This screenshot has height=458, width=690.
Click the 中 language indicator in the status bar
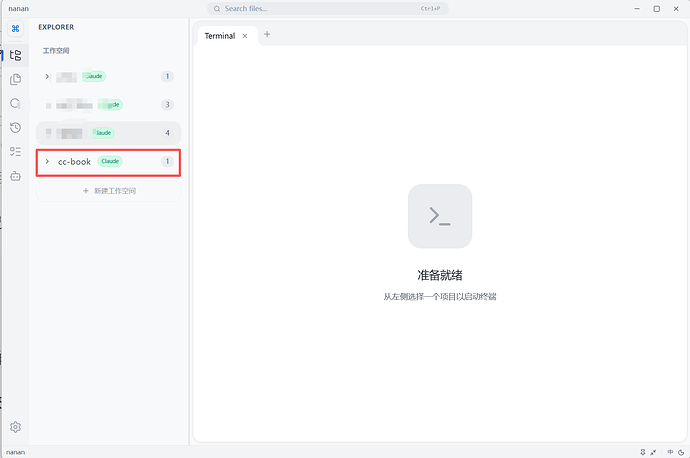point(670,452)
